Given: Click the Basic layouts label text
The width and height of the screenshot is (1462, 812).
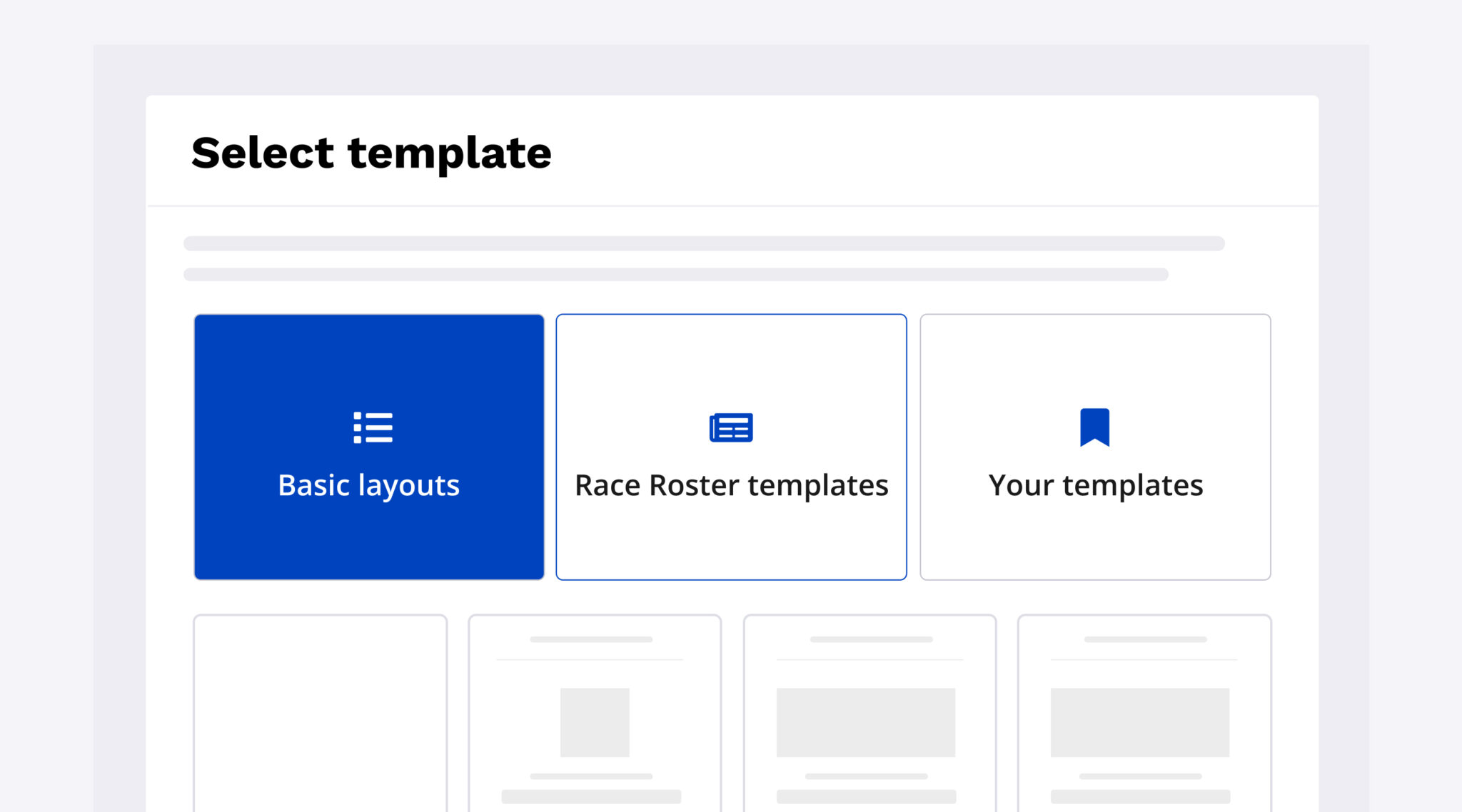Looking at the screenshot, I should 369,485.
